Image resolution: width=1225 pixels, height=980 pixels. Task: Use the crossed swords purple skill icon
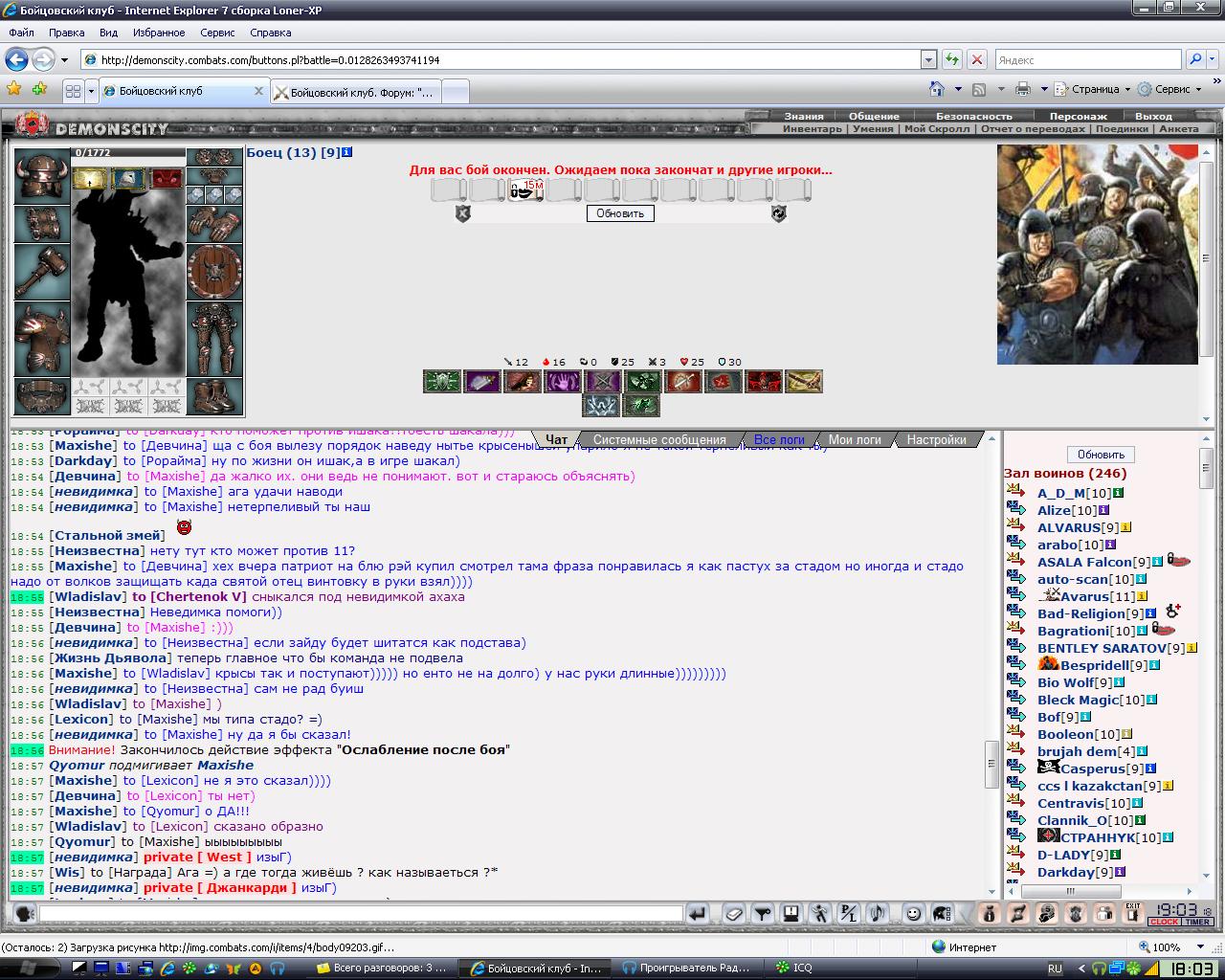(x=602, y=382)
